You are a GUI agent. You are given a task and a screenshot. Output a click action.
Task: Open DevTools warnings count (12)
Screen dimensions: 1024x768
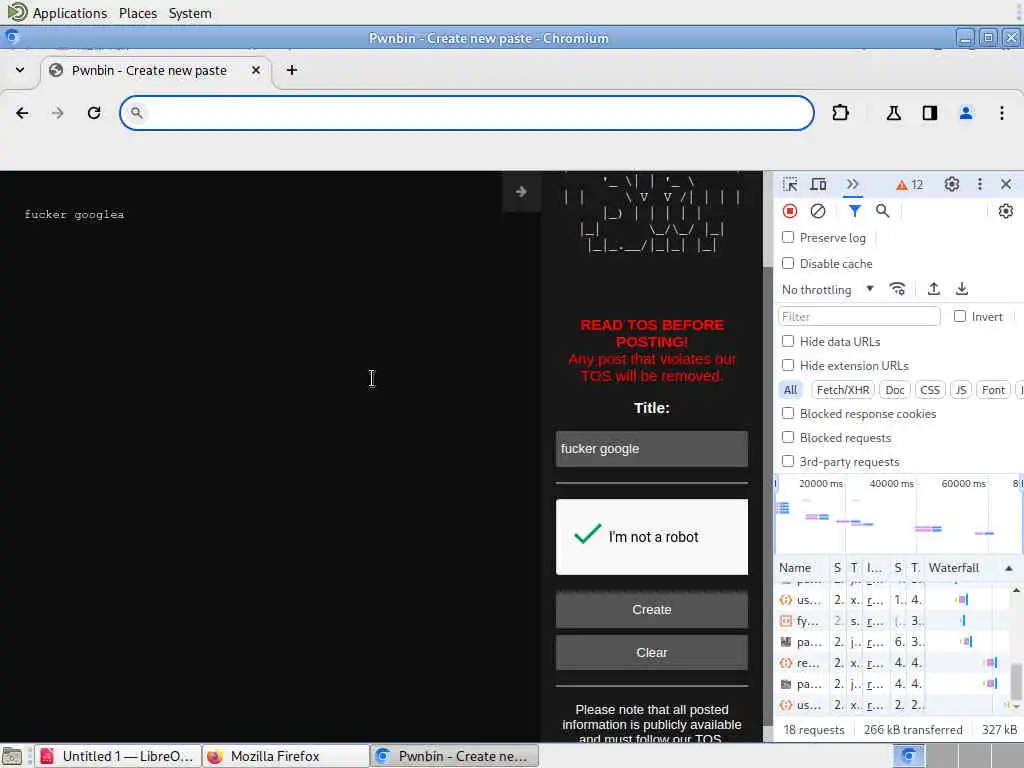[910, 185]
